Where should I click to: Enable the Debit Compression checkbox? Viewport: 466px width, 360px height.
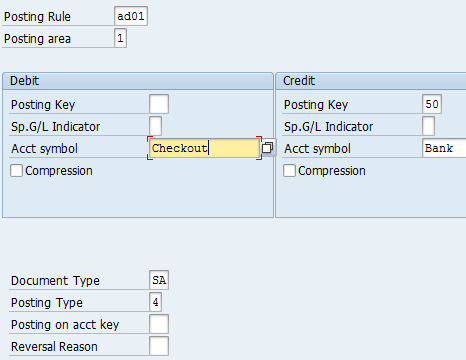coord(16,170)
